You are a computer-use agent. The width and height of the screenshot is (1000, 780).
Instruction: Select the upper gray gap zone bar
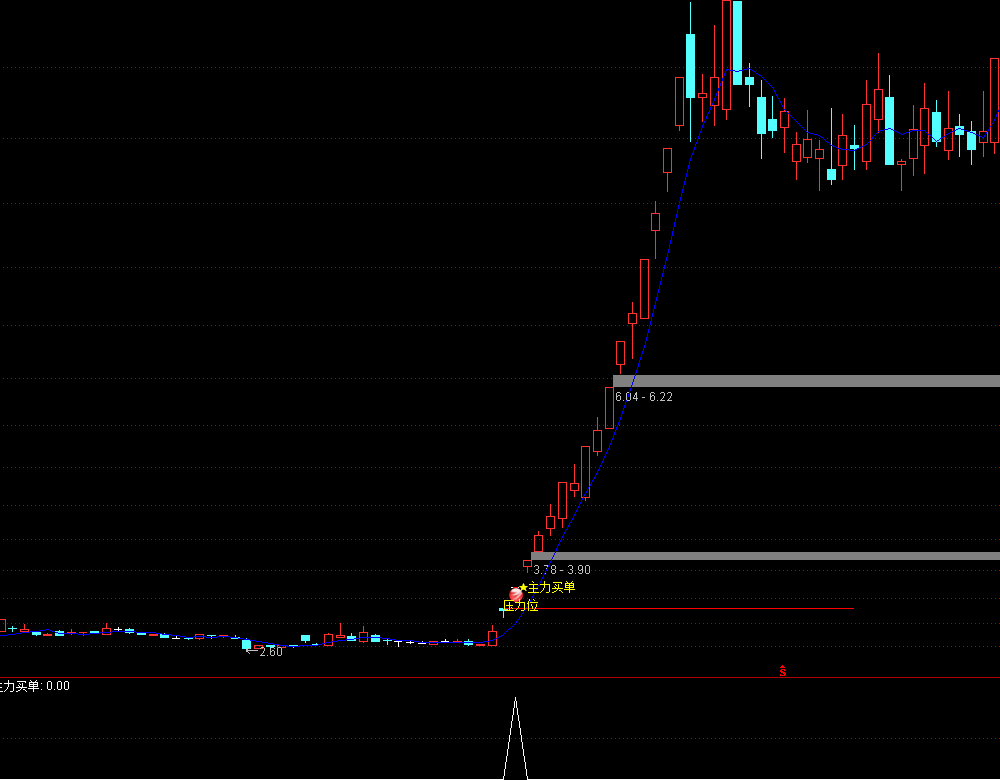pos(806,381)
